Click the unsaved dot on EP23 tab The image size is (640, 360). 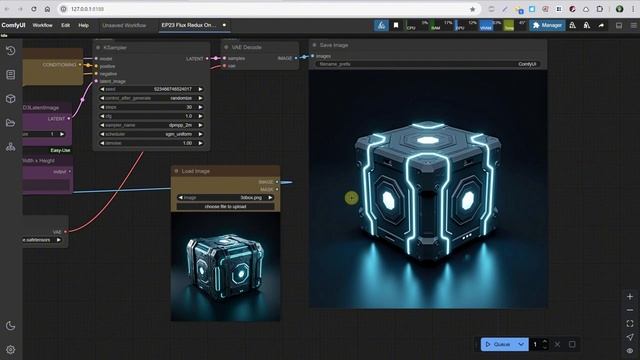pos(224,25)
